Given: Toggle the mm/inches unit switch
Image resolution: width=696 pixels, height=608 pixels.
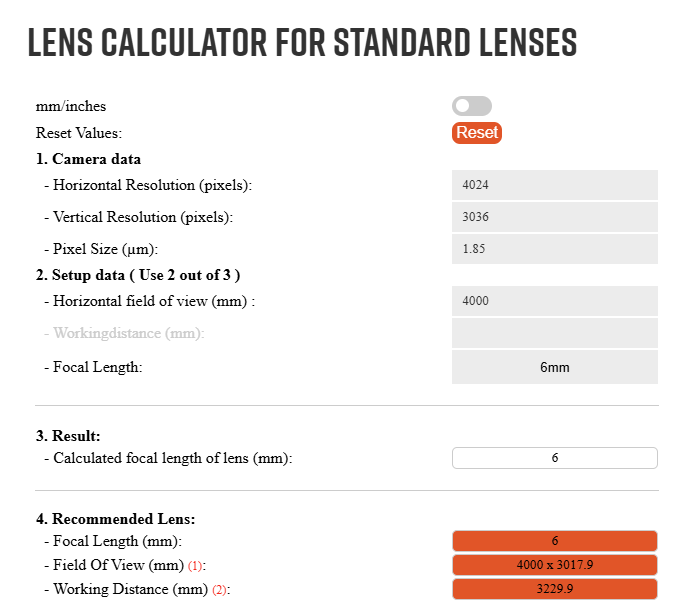Looking at the screenshot, I should [x=472, y=106].
